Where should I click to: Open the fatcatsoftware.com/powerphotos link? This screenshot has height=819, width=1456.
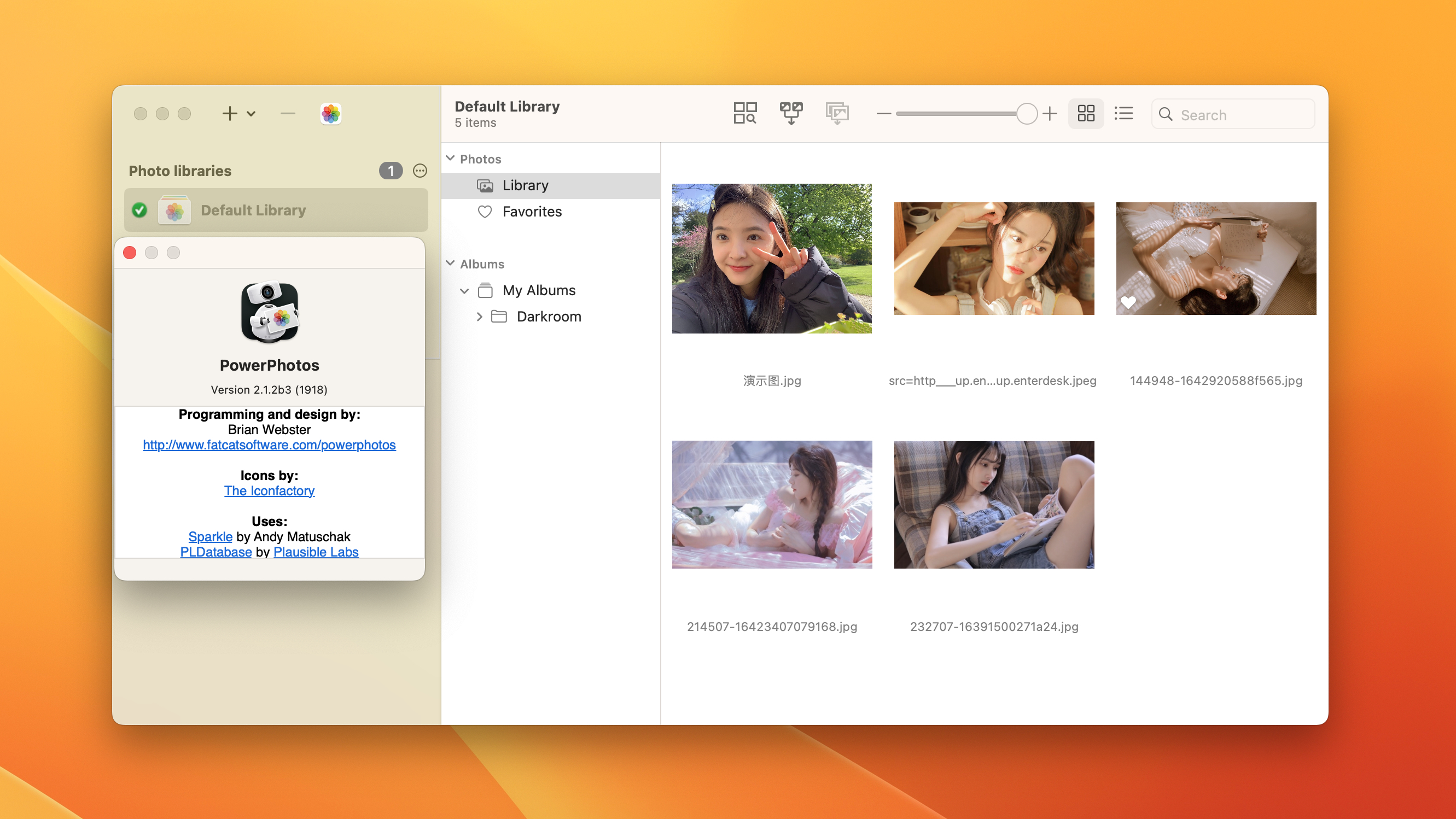(269, 445)
